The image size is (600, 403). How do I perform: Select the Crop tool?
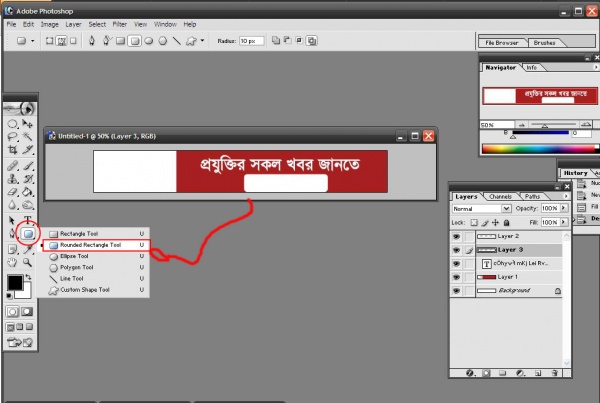[12, 150]
